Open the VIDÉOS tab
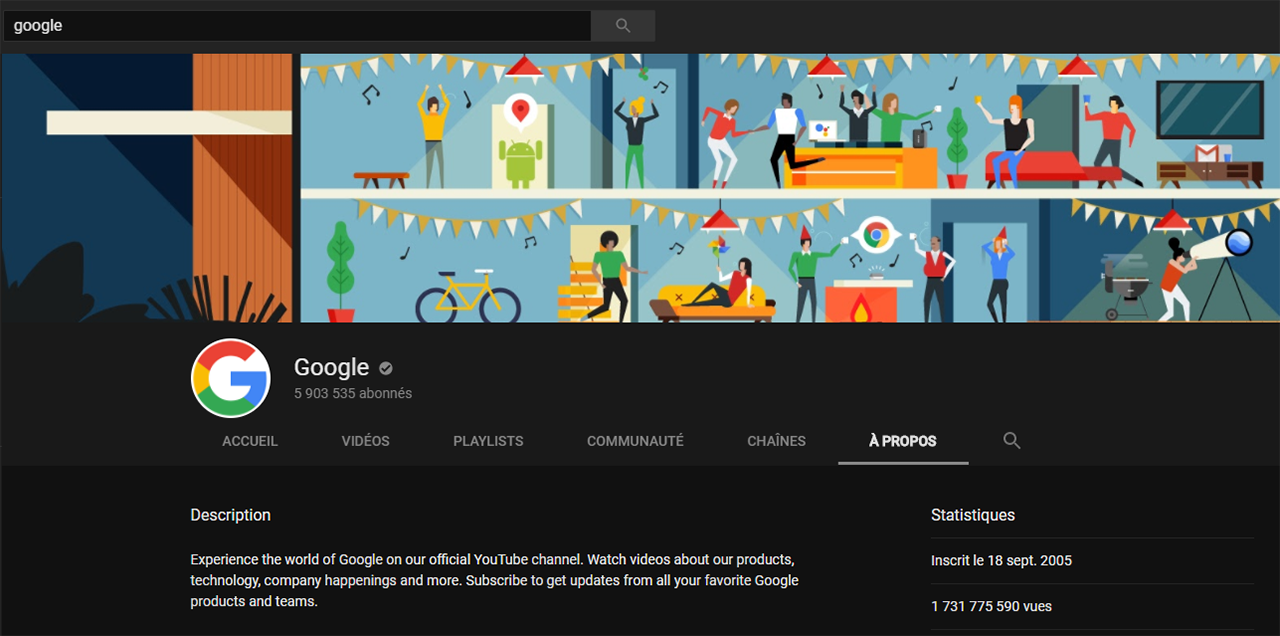The image size is (1280, 636). [365, 441]
